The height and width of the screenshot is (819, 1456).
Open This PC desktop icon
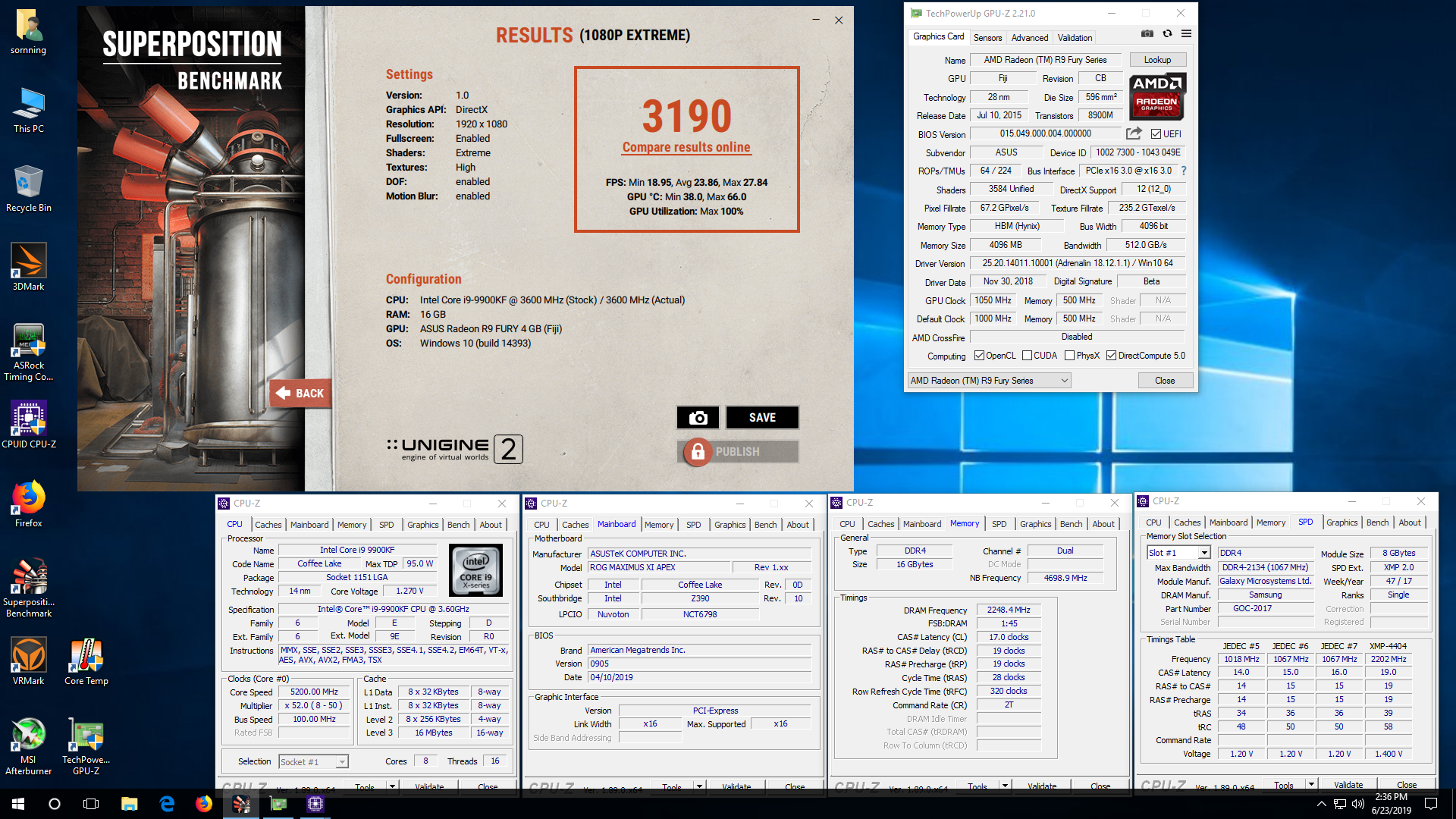[29, 111]
